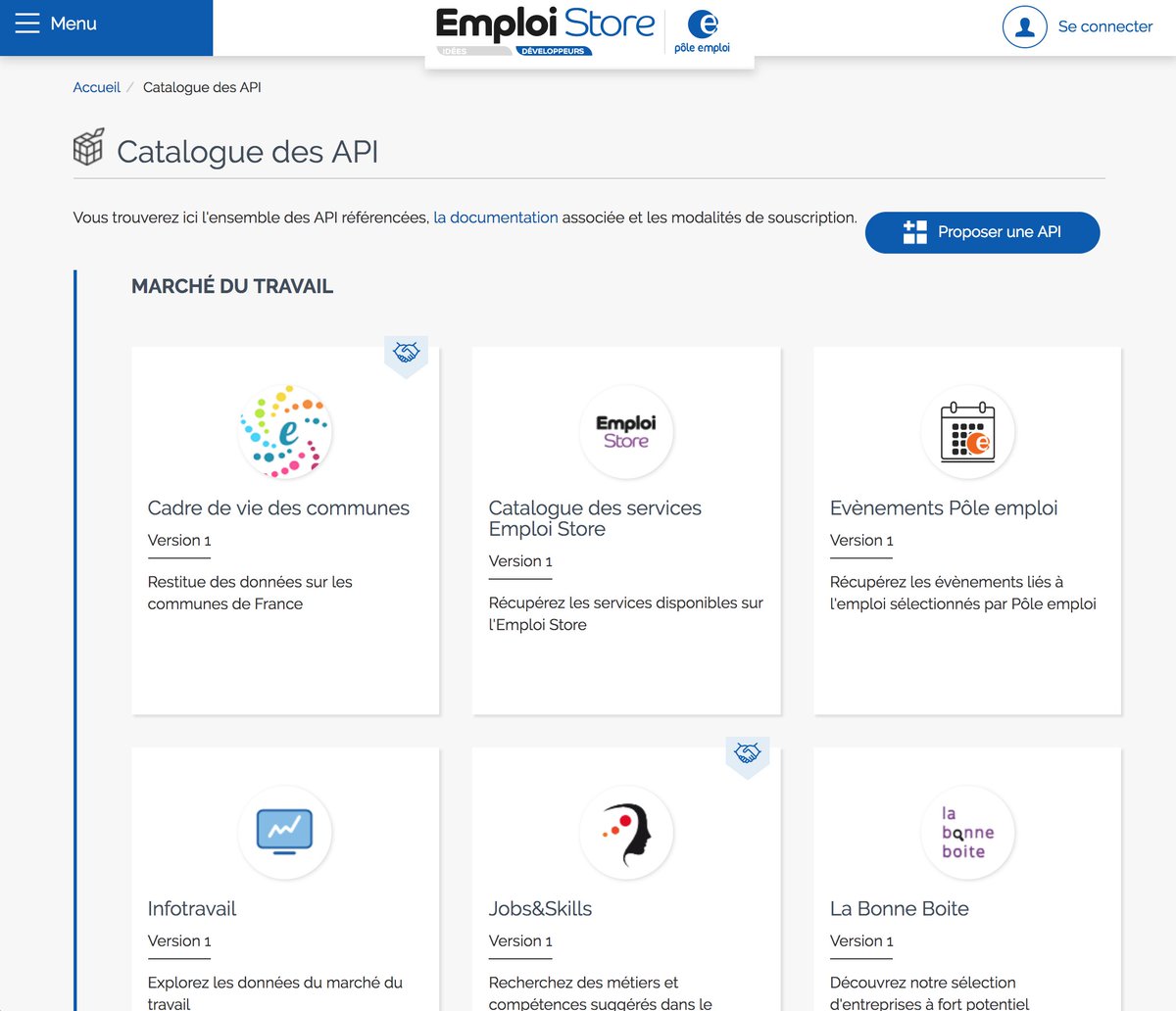Click the Catalogue des API cube icon
This screenshot has height=1011, width=1176.
click(88, 147)
